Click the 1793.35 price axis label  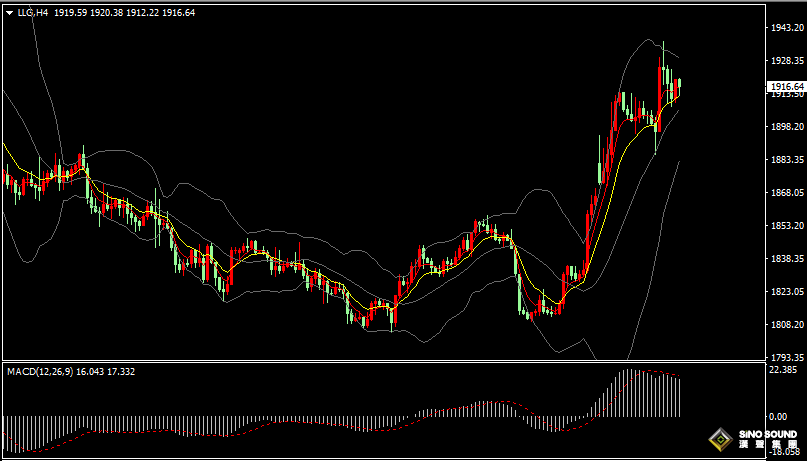click(x=786, y=357)
